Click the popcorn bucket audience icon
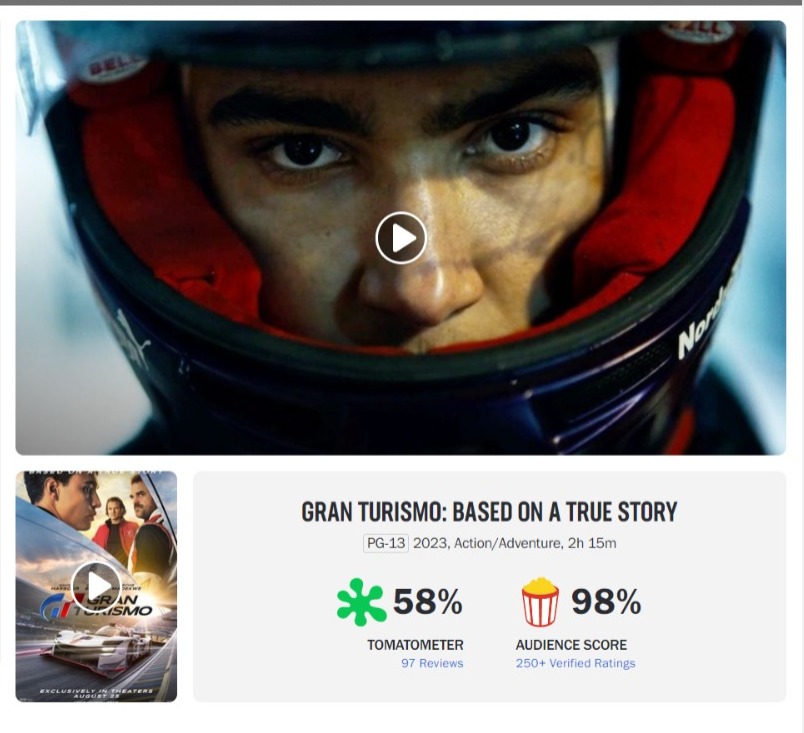 (540, 602)
